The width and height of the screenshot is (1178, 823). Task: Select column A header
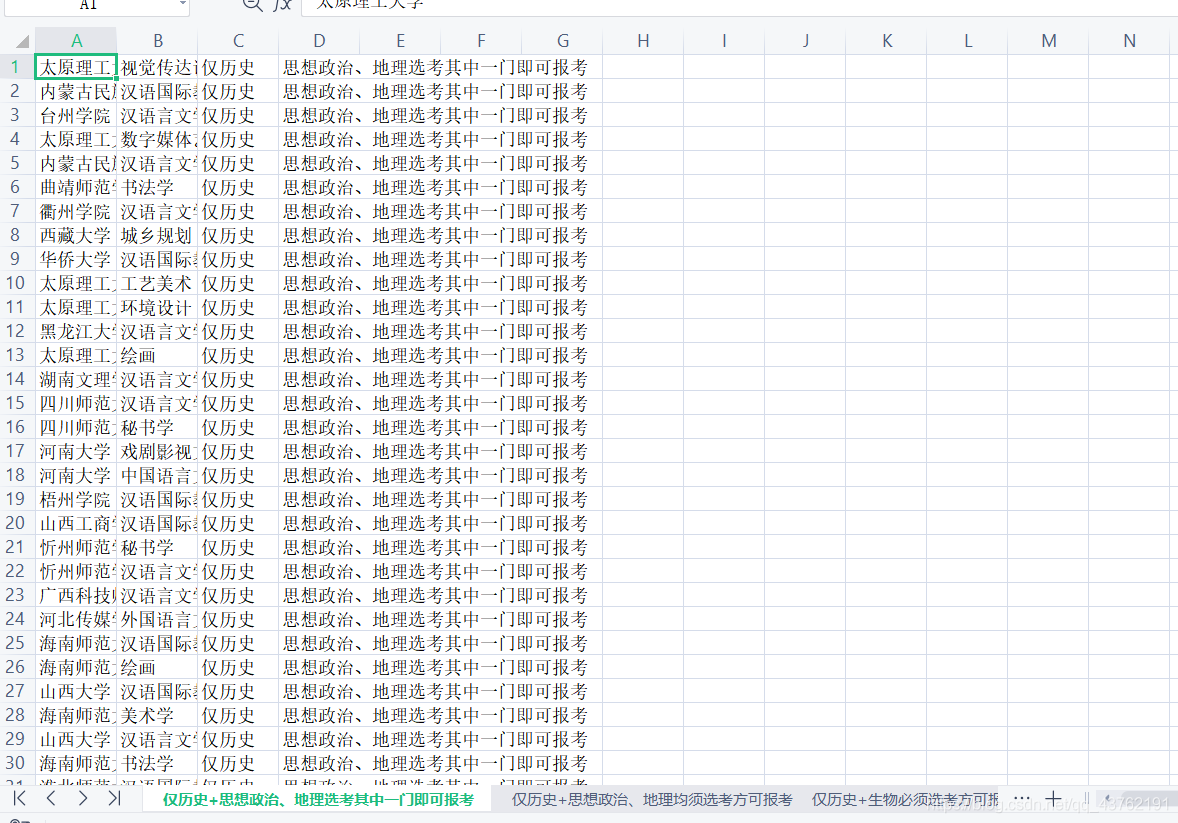coord(76,41)
